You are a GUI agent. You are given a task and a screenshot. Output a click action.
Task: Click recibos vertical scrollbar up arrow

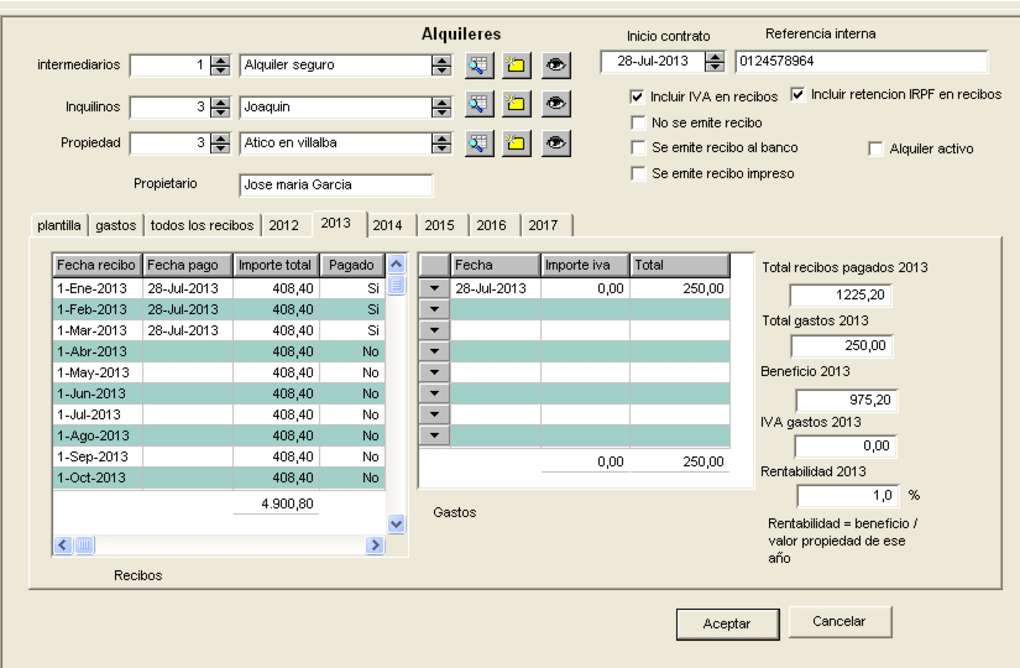[396, 263]
